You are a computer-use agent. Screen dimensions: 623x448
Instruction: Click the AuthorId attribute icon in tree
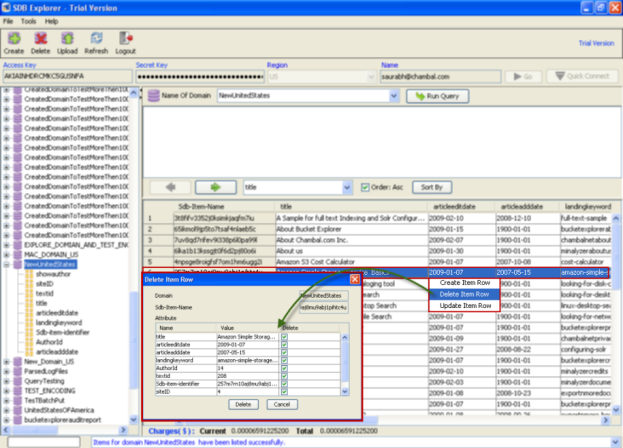[x=29, y=342]
